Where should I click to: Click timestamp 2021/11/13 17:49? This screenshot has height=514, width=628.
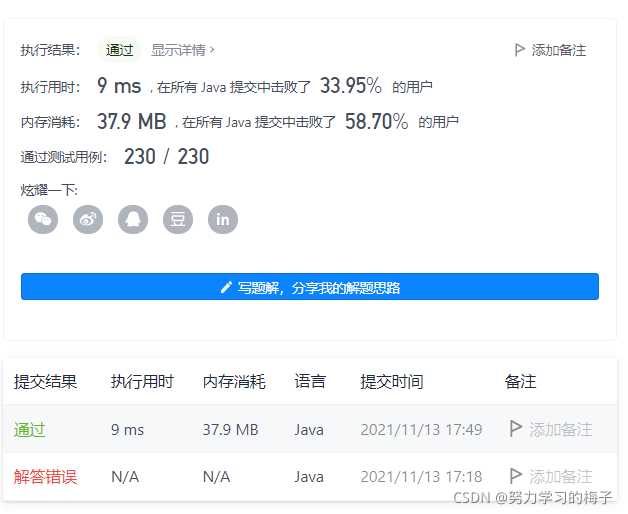pos(421,430)
